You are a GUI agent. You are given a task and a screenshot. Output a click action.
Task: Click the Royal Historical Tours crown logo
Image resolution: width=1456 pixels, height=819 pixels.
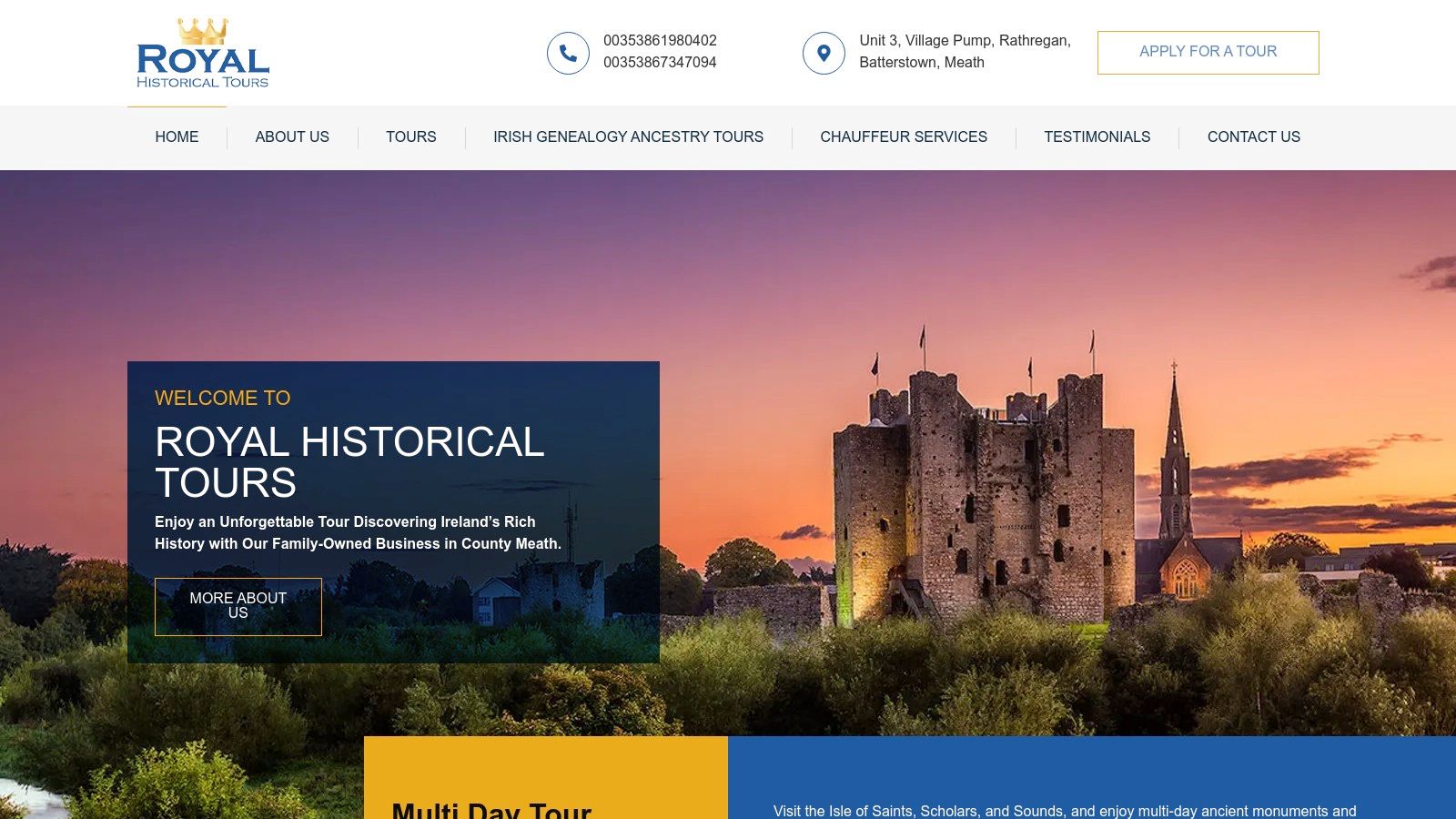click(x=203, y=53)
